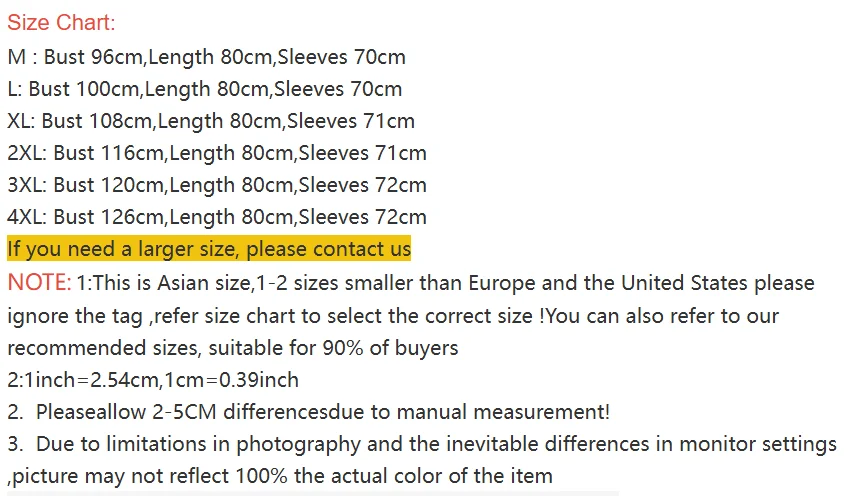855x496 pixels.
Task: Select the 3XL size row
Action: tap(216, 185)
